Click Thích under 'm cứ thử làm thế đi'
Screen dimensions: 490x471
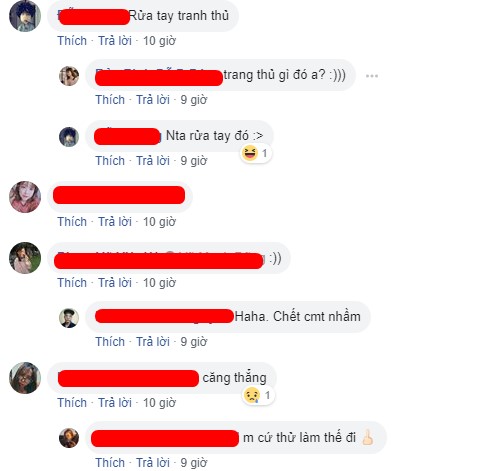[x=110, y=463]
